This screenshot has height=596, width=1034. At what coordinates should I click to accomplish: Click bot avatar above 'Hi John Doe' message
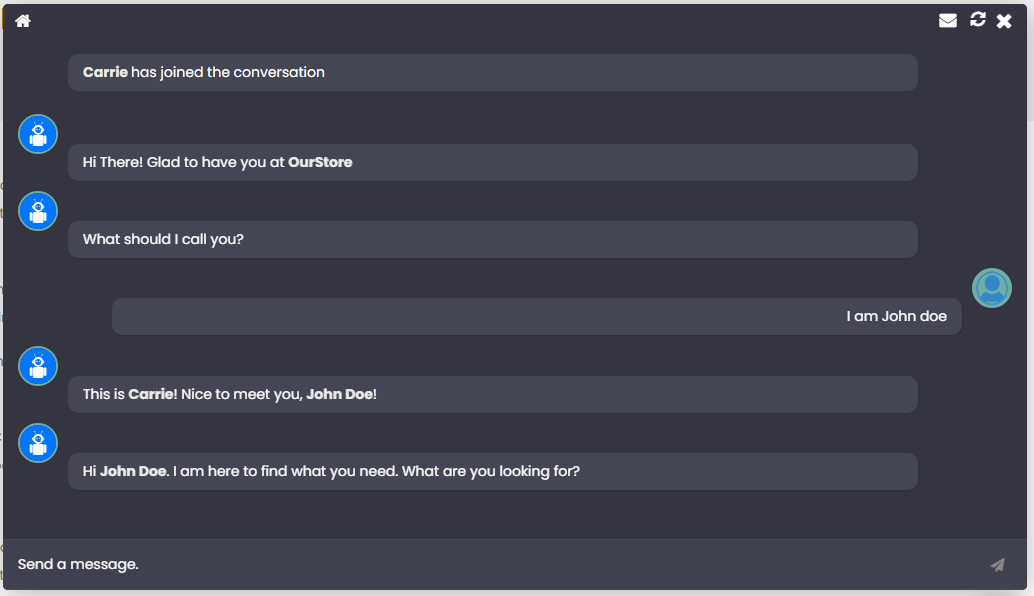coord(38,443)
